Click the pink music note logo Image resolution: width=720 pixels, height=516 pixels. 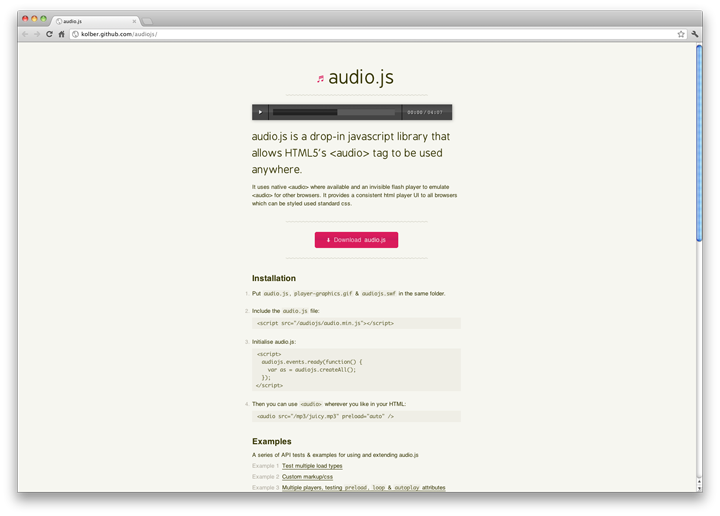pyautogui.click(x=321, y=79)
